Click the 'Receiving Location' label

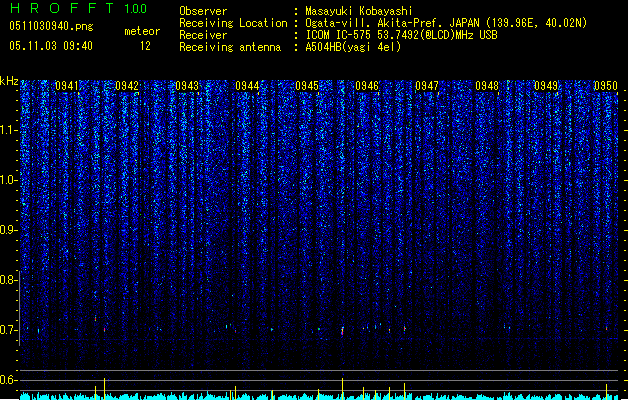point(233,23)
